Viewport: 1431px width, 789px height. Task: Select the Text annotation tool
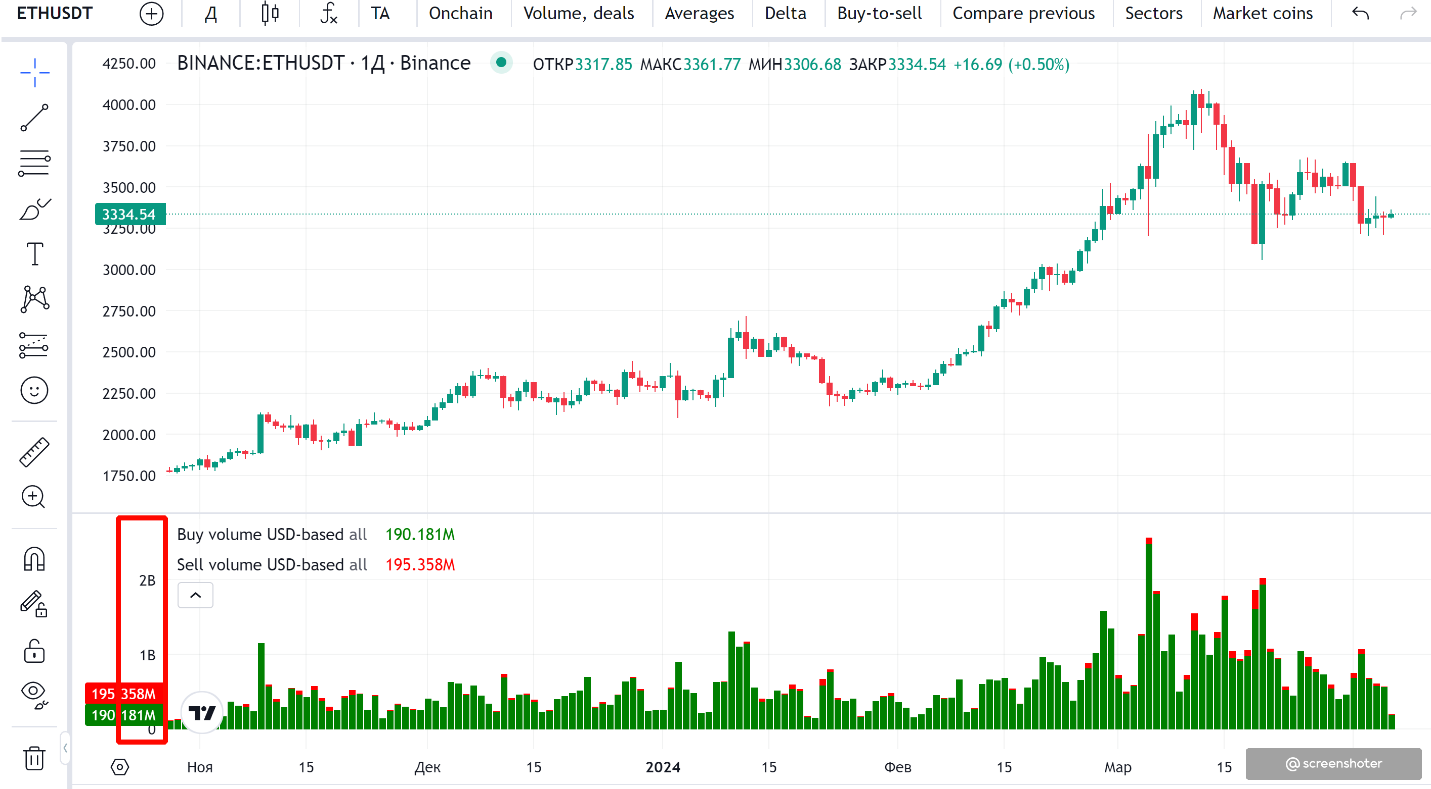[x=35, y=254]
